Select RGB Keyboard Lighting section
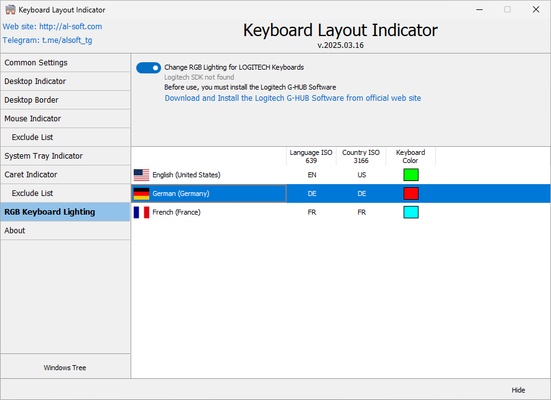This screenshot has height=400, width=551. tap(65, 212)
